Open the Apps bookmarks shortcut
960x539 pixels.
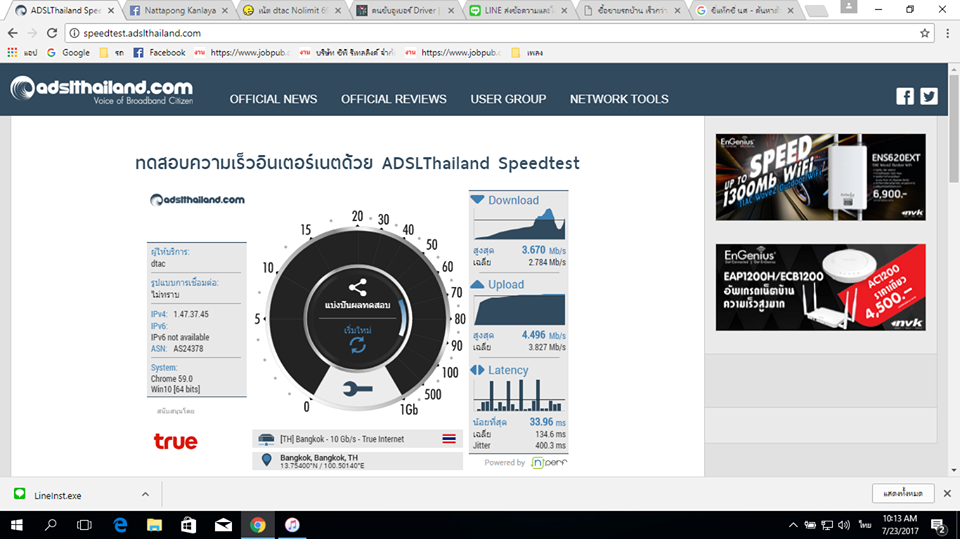pos(22,53)
